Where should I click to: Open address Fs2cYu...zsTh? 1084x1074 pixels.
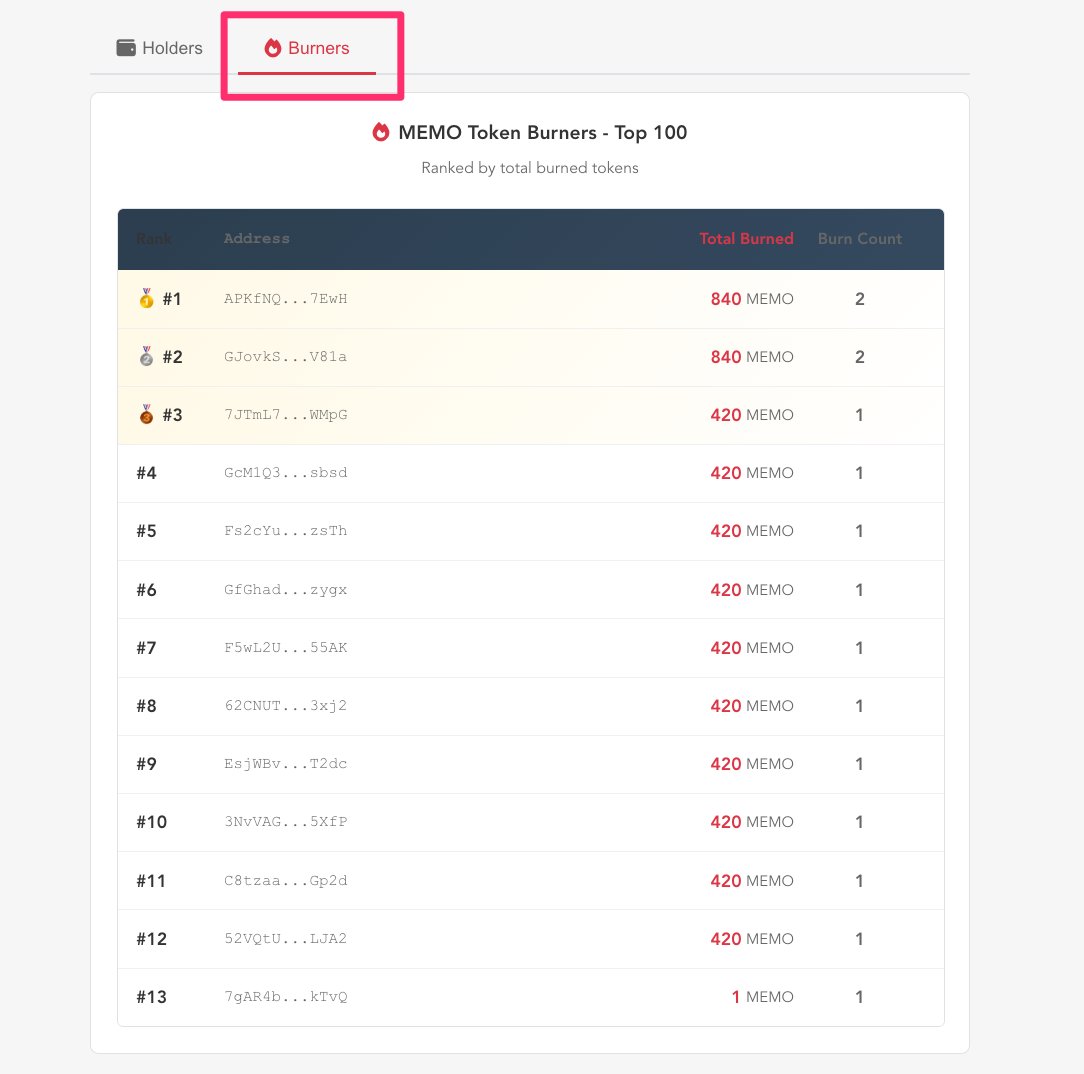coord(286,531)
